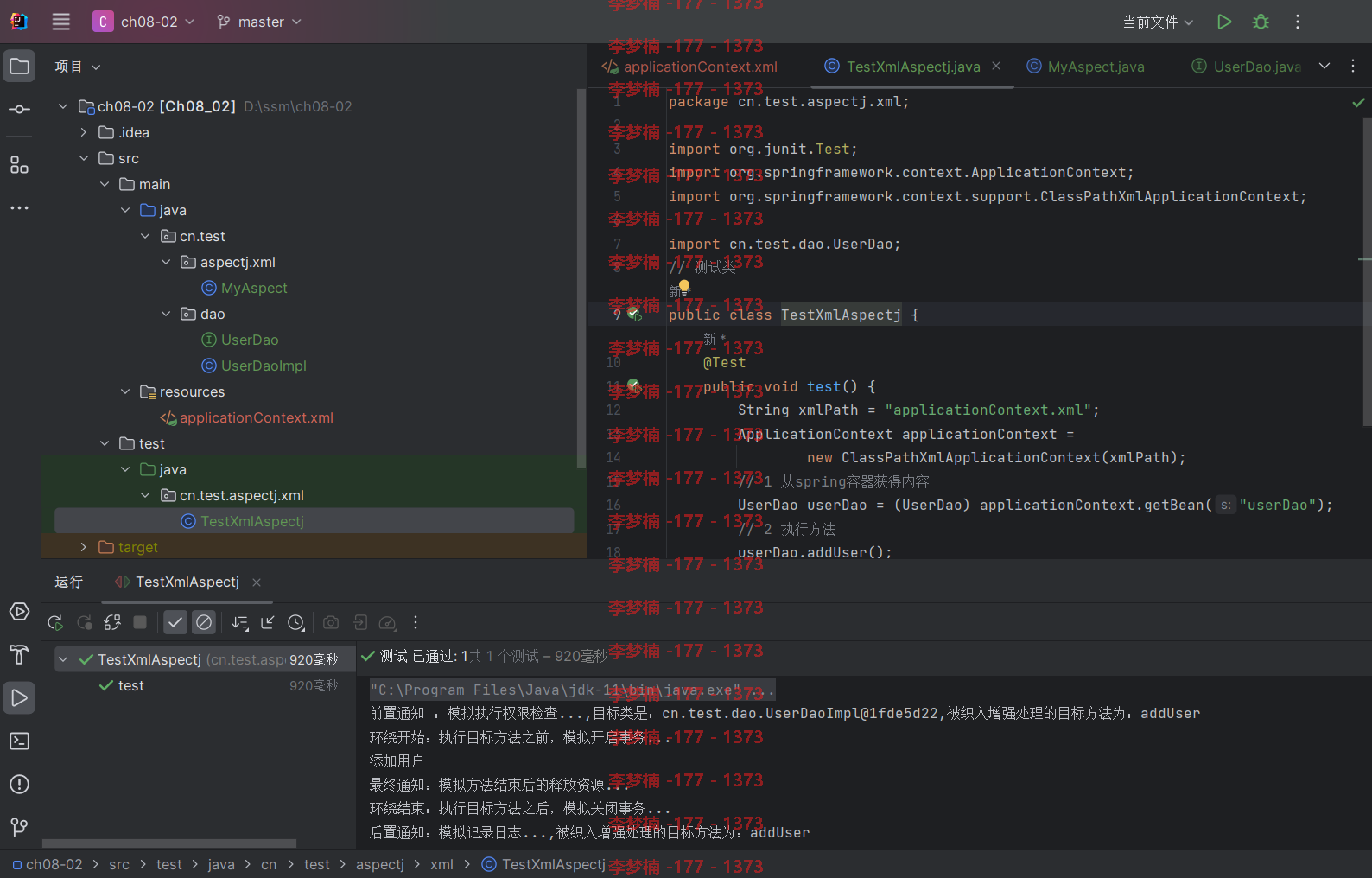This screenshot has height=878, width=1372.
Task: Toggle auto-test rerun
Action: [x=112, y=622]
